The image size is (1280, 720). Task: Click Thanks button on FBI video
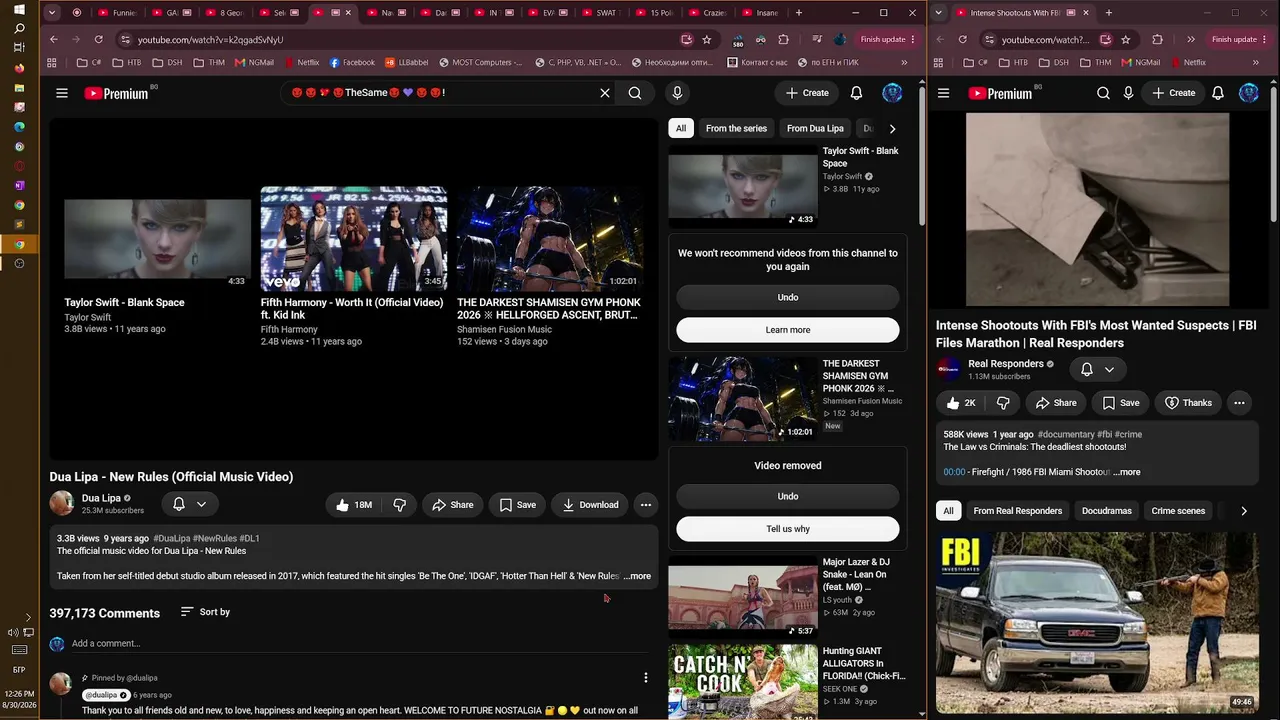tap(1187, 403)
